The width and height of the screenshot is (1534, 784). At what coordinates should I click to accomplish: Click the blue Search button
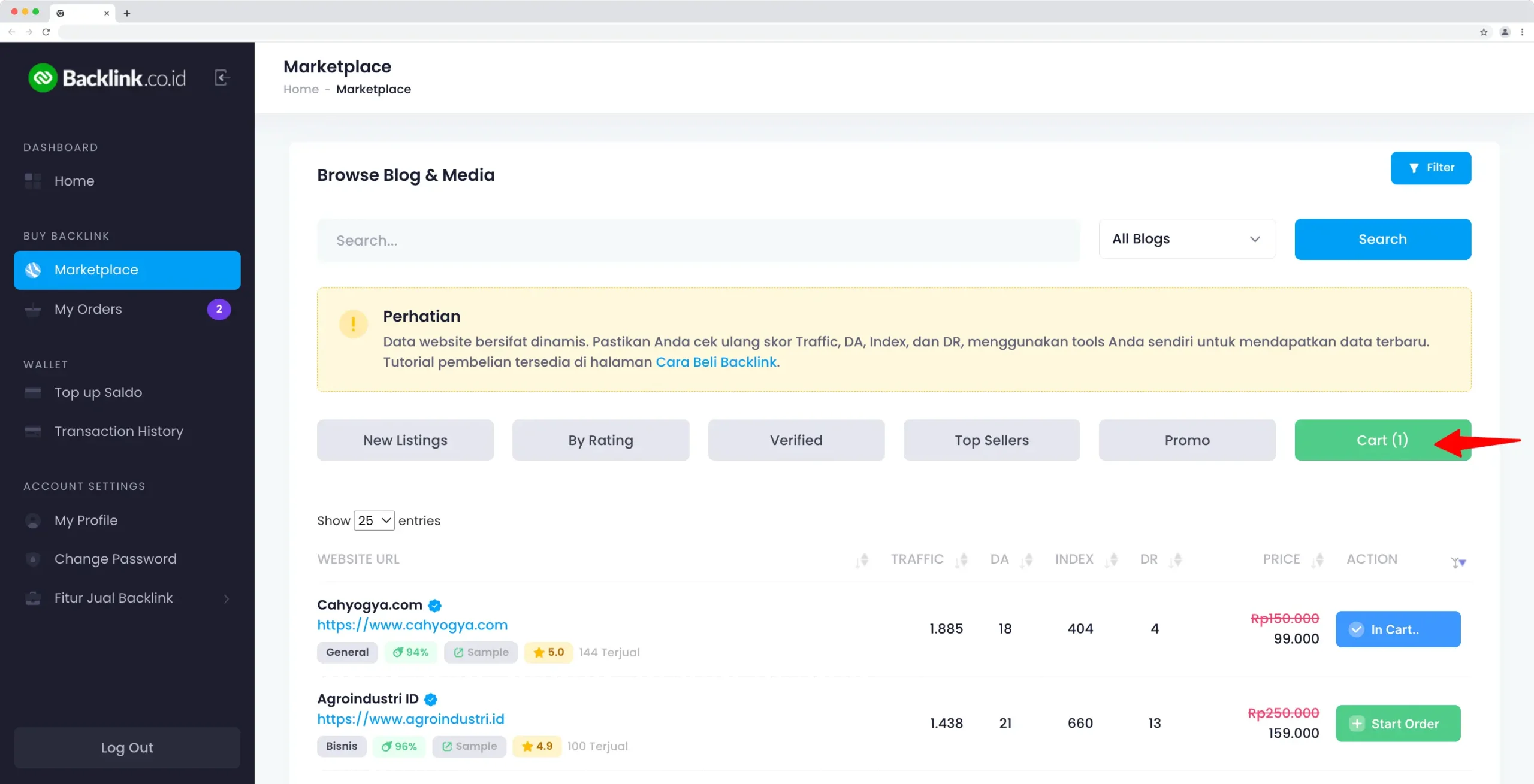click(1382, 239)
